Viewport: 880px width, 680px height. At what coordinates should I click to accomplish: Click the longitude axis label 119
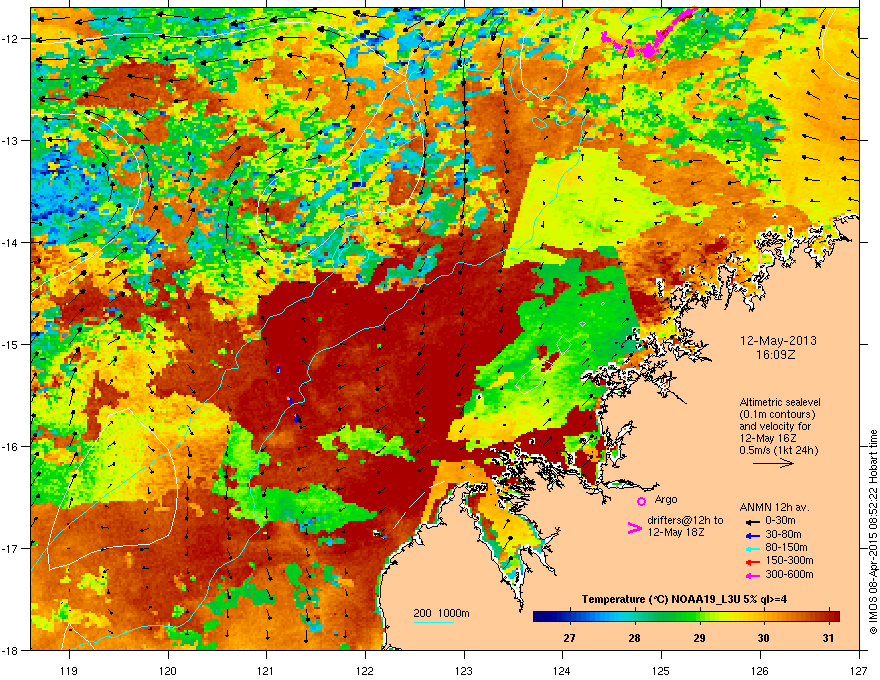(69, 670)
